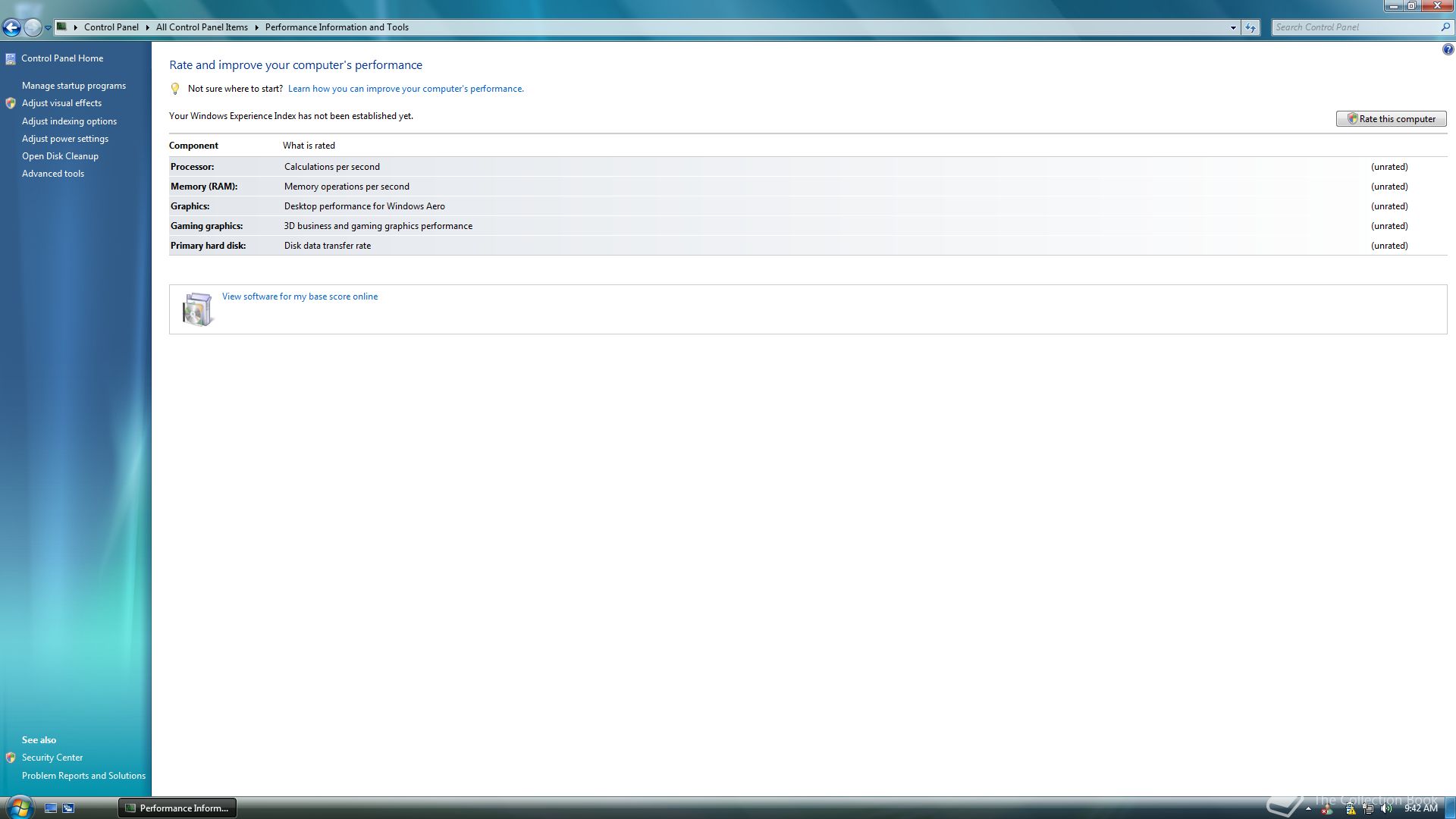Image resolution: width=1456 pixels, height=819 pixels.
Task: Click the Rate this computer button
Action: point(1391,119)
